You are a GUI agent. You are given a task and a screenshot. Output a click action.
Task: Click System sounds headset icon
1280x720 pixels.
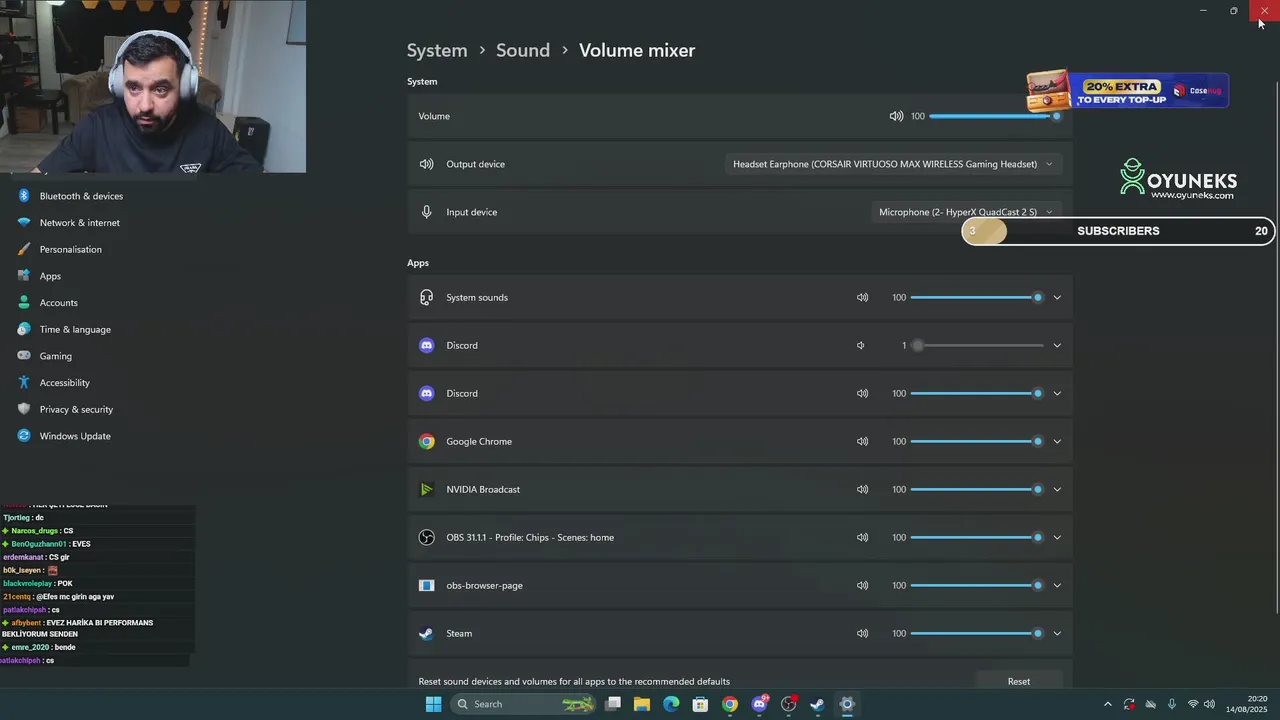point(427,297)
